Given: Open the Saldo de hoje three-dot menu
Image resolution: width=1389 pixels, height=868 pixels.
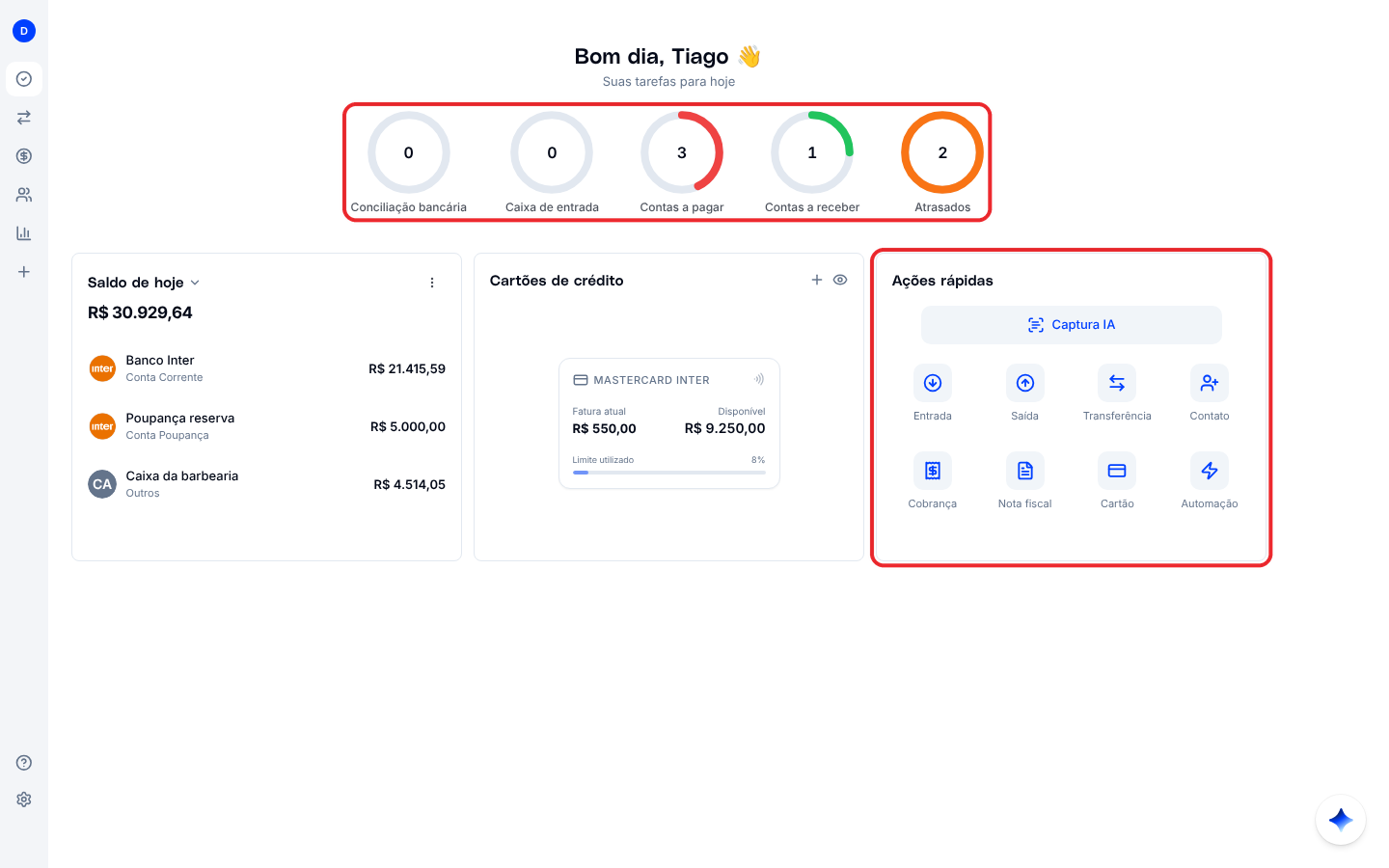Looking at the screenshot, I should tap(432, 283).
